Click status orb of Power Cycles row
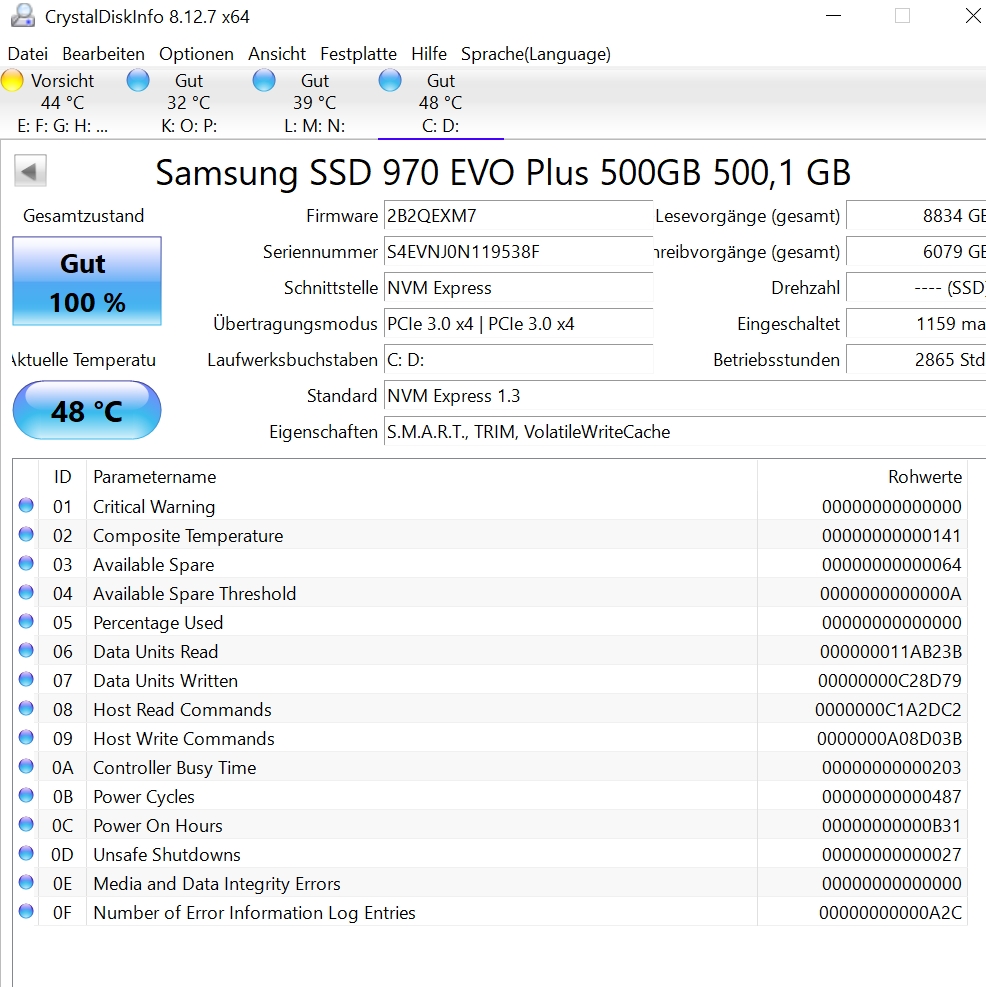This screenshot has width=986, height=987. tap(26, 795)
